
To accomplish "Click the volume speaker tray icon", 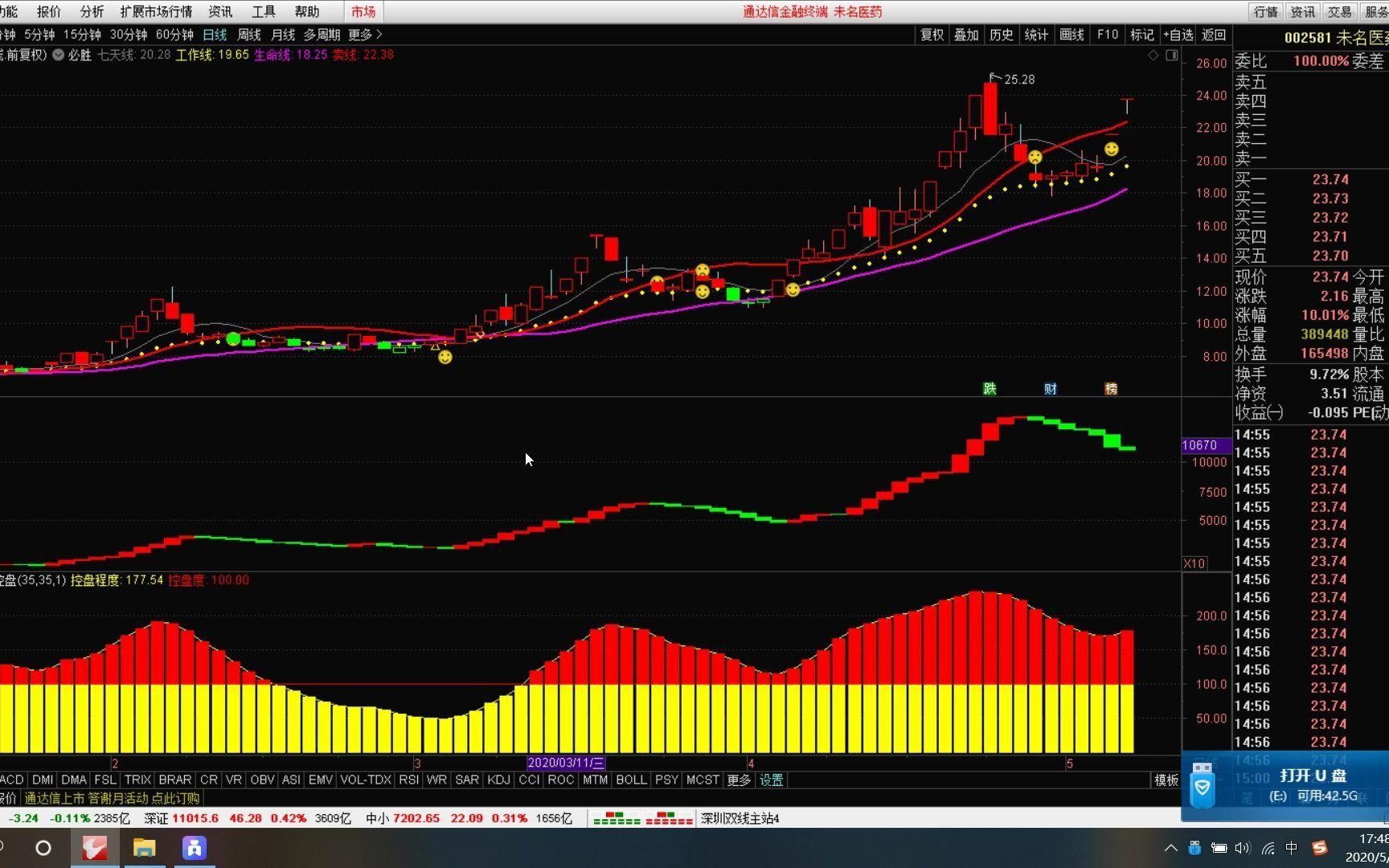I will point(1243,848).
